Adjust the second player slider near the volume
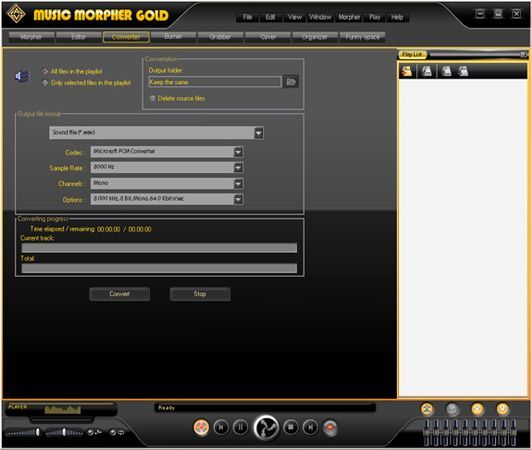 pos(64,432)
